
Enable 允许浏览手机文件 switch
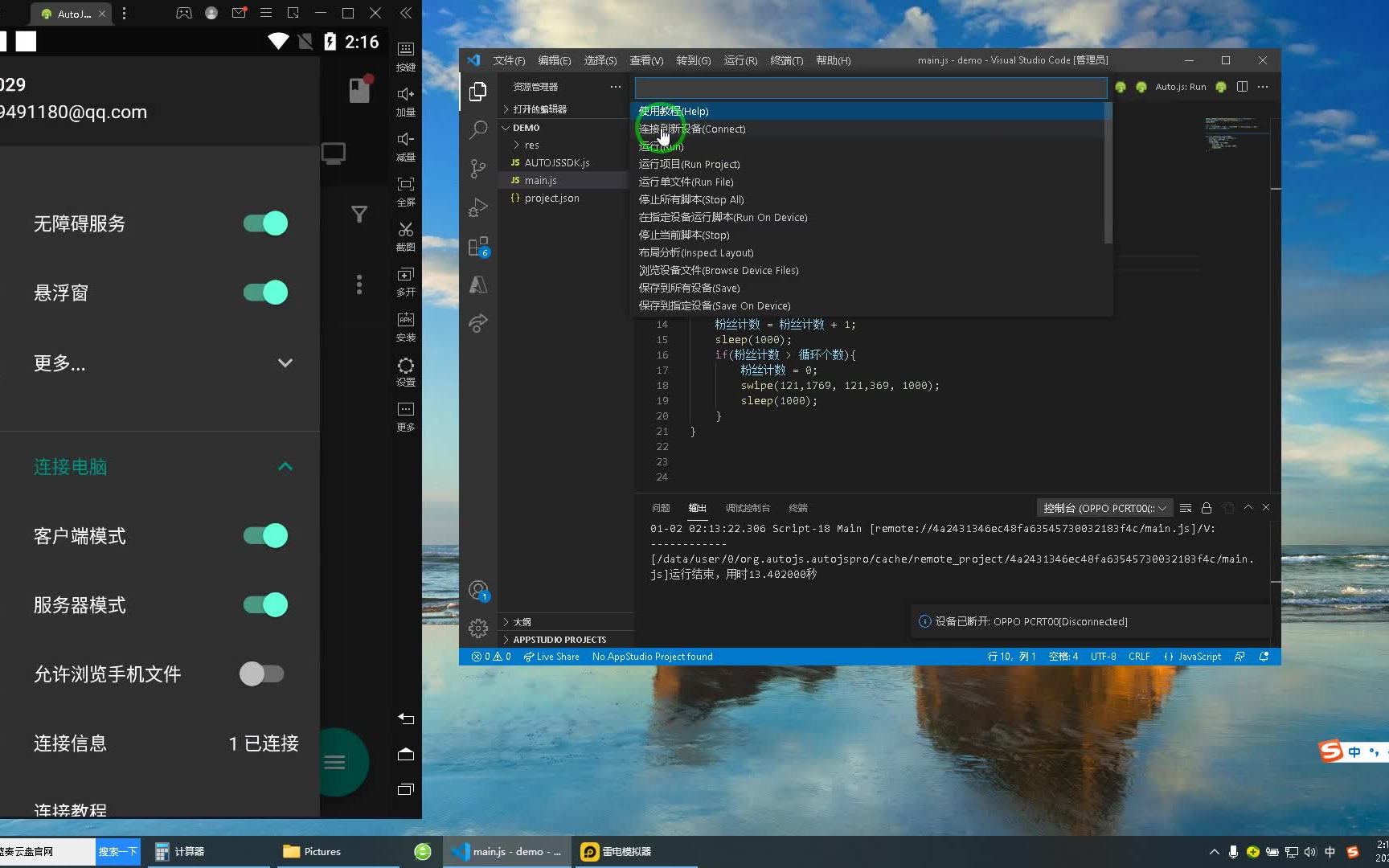click(262, 674)
